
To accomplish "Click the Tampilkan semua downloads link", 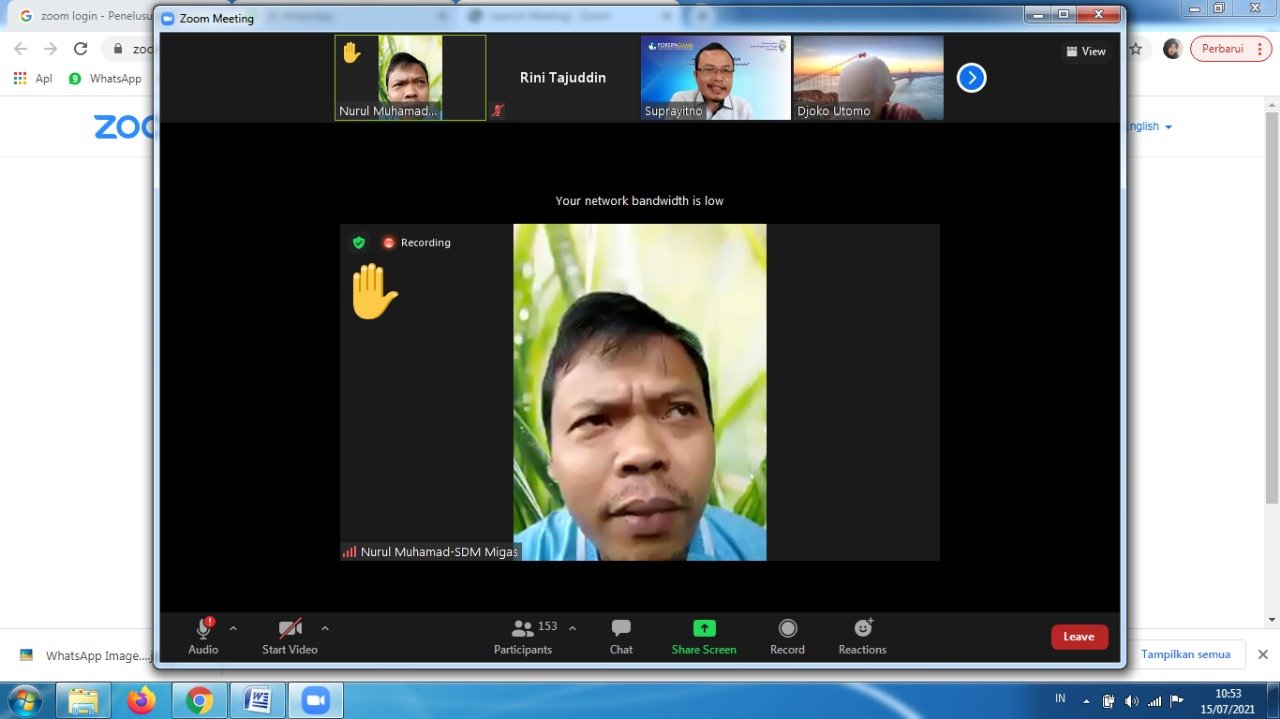I will point(1185,654).
